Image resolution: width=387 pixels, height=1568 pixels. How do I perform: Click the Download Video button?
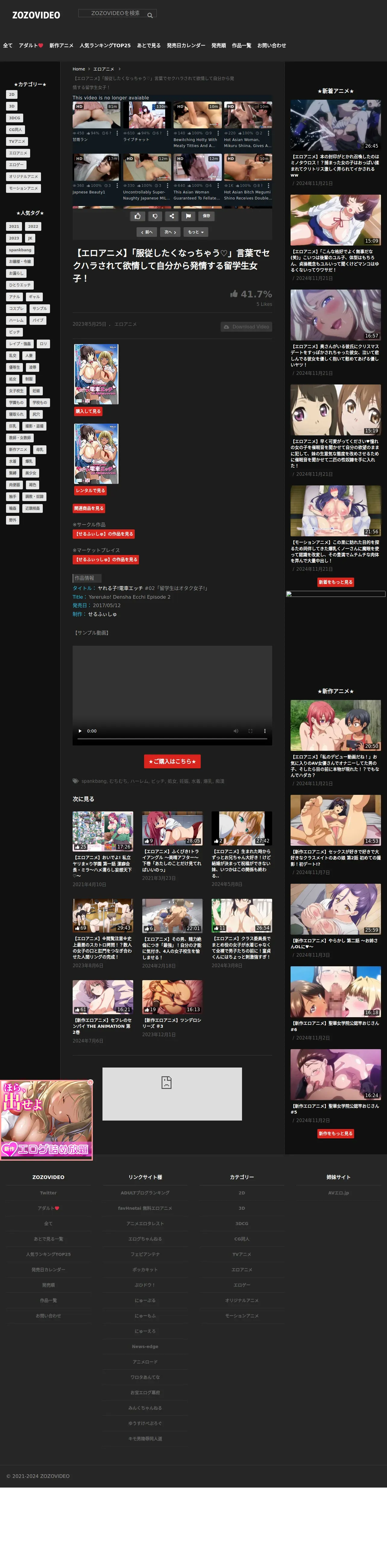pos(246,327)
